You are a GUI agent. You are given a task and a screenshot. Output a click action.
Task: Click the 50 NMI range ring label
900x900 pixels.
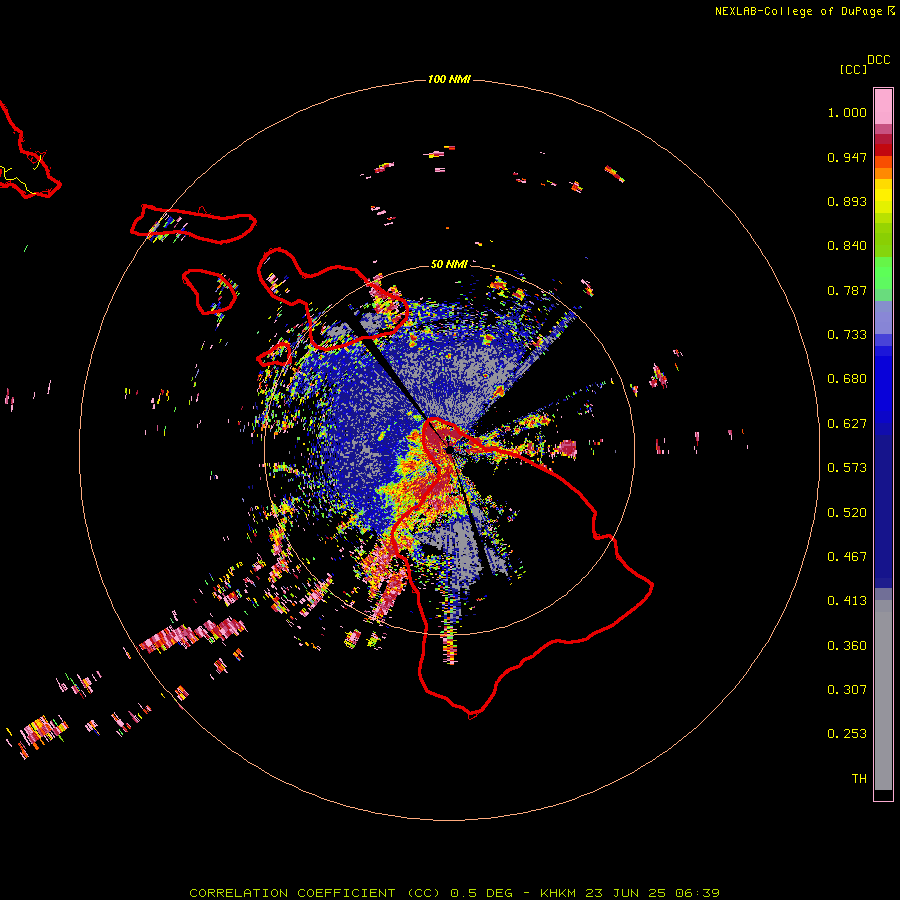pyautogui.click(x=449, y=264)
